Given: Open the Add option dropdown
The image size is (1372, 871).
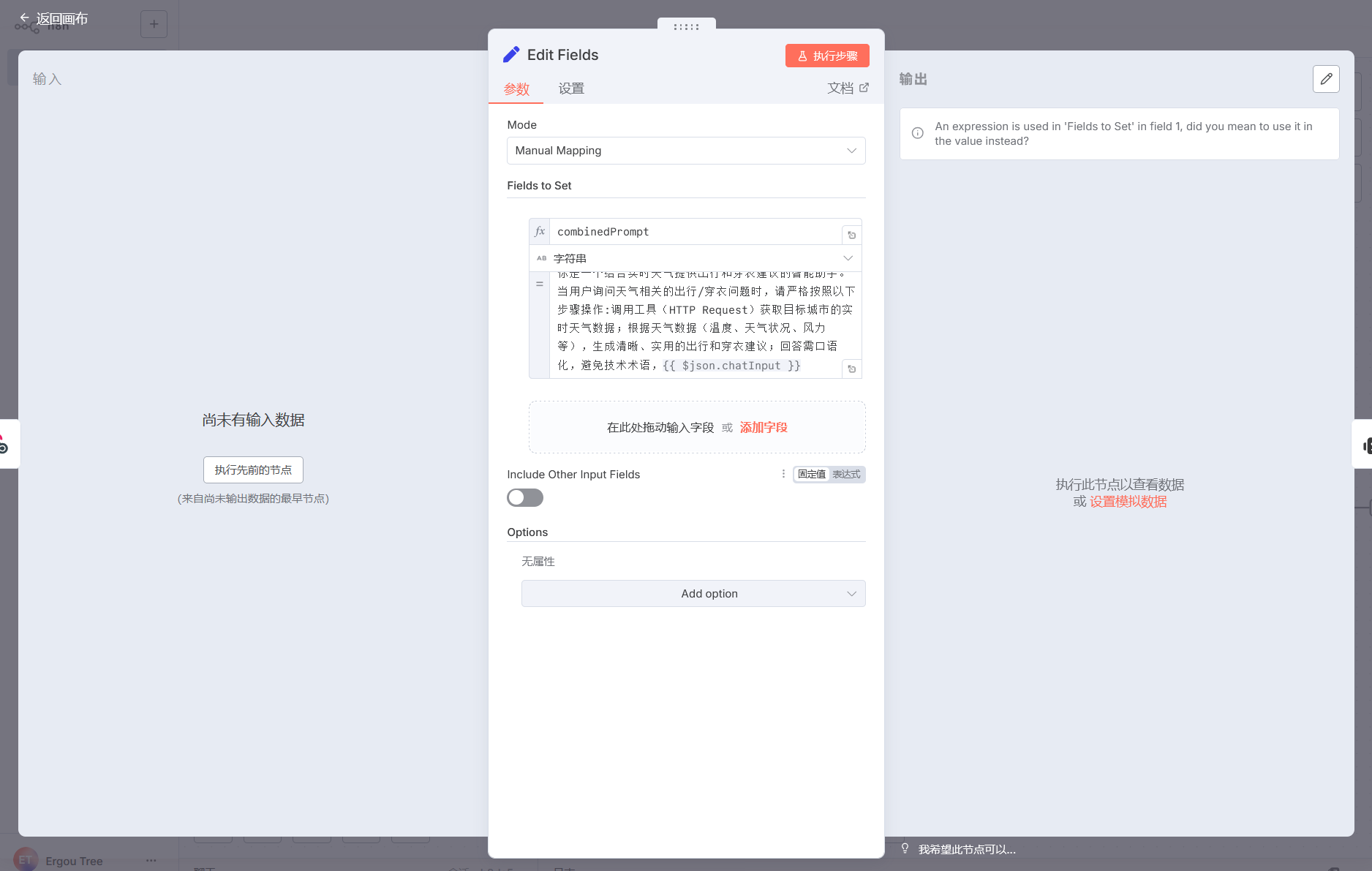Looking at the screenshot, I should (693, 594).
